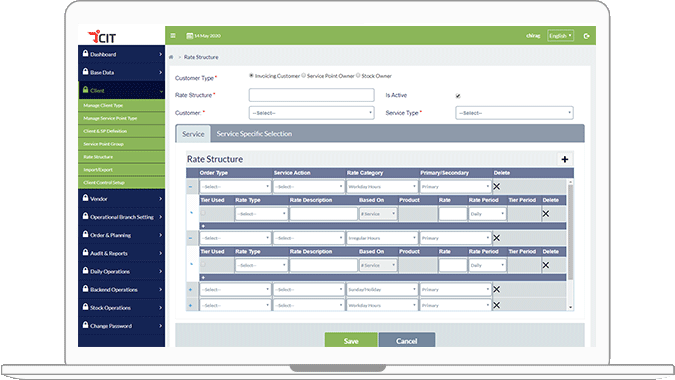The width and height of the screenshot is (675, 380).
Task: Open Client & SP Definition menu item
Action: (x=121, y=131)
